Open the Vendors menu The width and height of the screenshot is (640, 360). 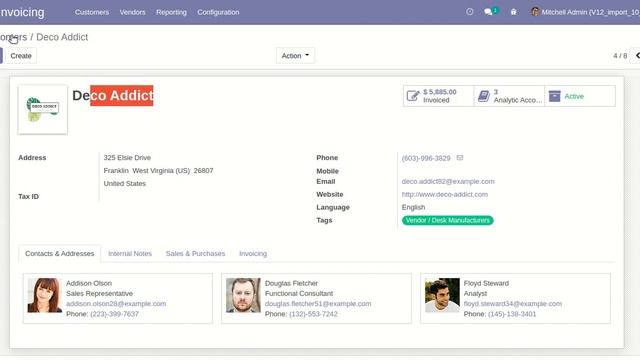[x=132, y=12]
